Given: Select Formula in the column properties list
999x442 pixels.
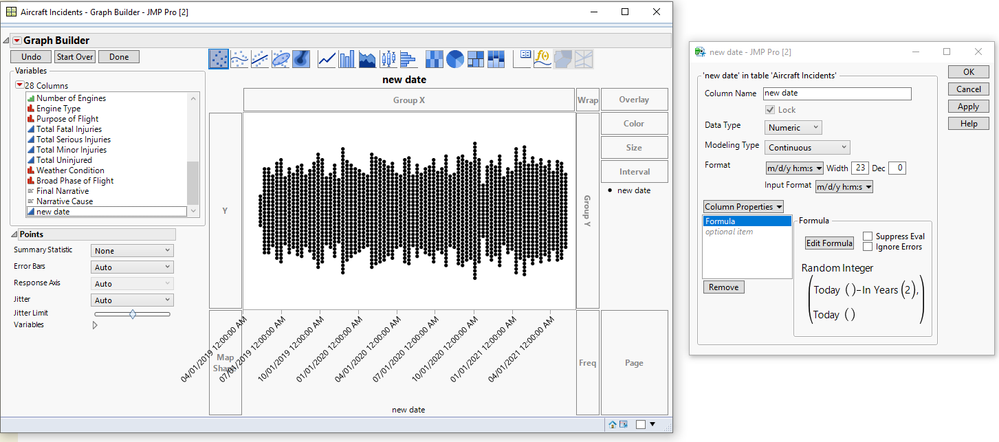Looking at the screenshot, I should pyautogui.click(x=721, y=221).
